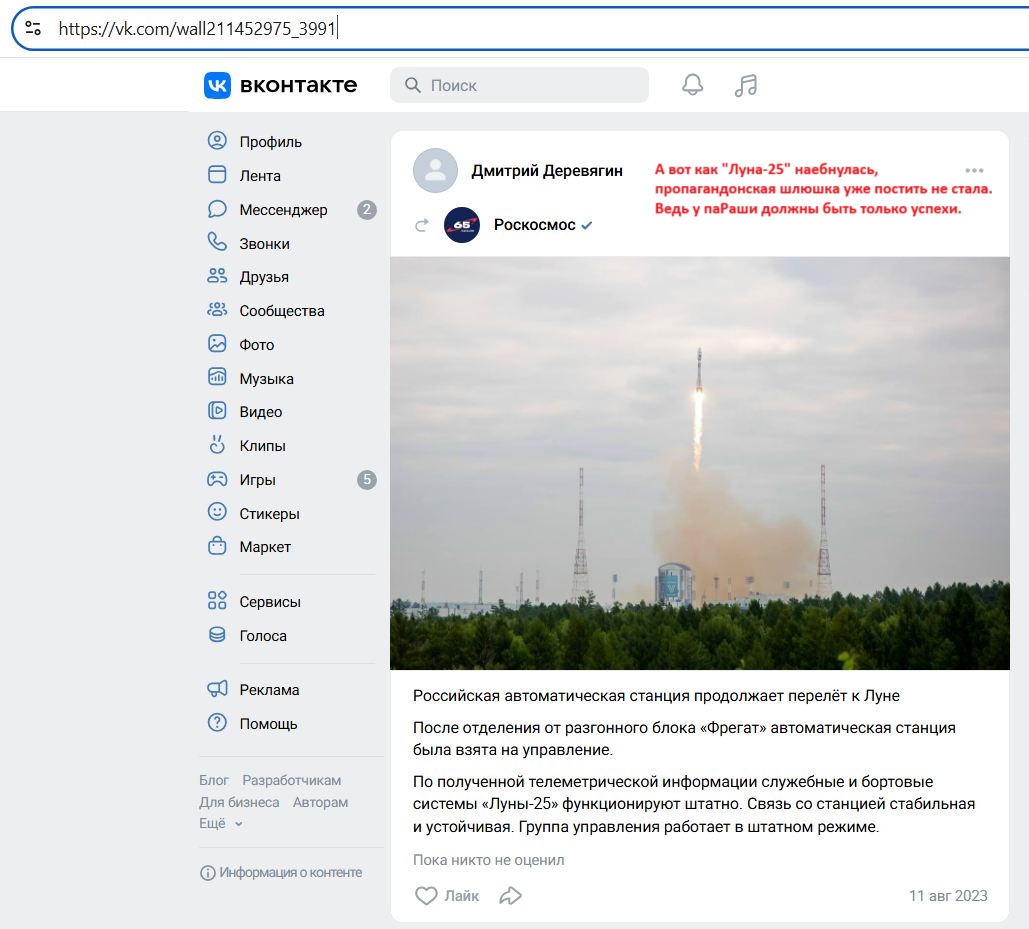
Task: Click the Сообщества group icon
Action: pos(217,310)
